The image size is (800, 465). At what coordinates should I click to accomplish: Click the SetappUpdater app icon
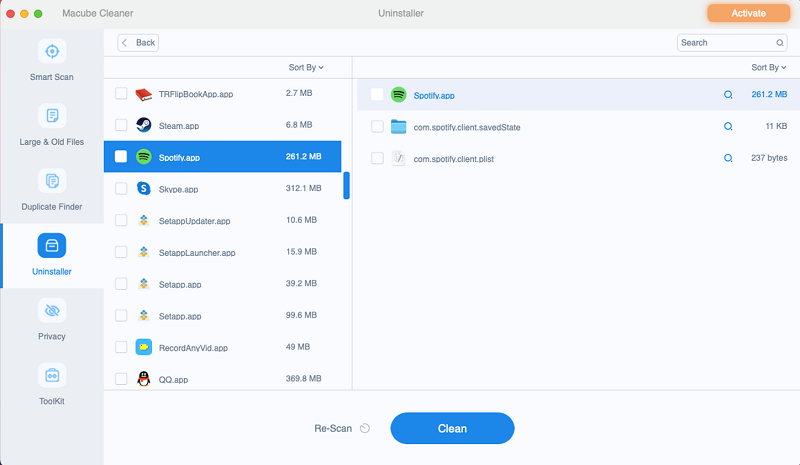point(144,220)
